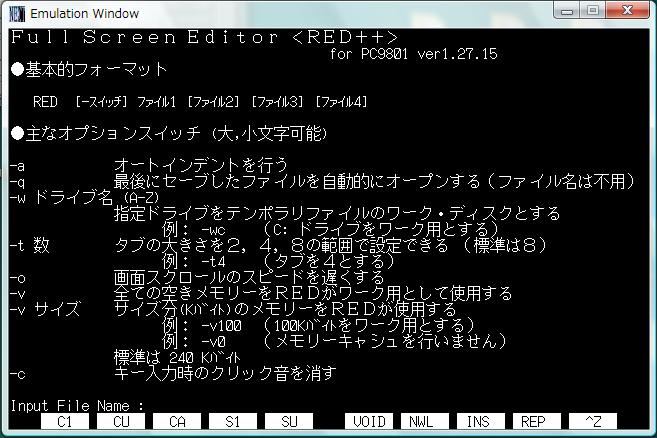This screenshot has width=657, height=438.
Task: Click the '例: -v100' example line
Action: click(x=202, y=325)
